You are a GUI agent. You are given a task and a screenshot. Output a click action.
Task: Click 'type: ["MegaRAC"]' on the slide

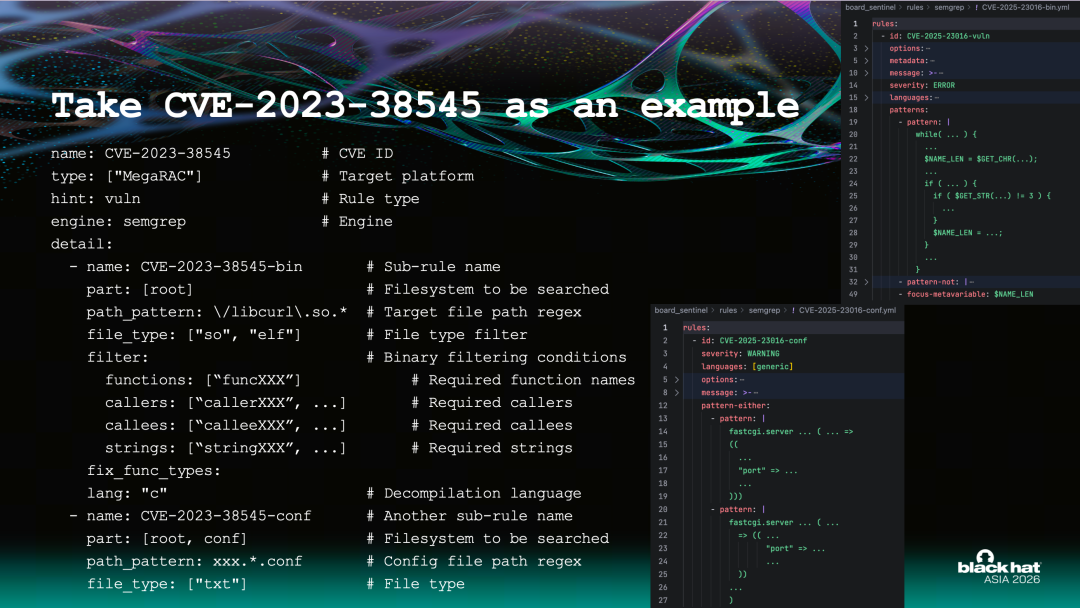pyautogui.click(x=126, y=176)
